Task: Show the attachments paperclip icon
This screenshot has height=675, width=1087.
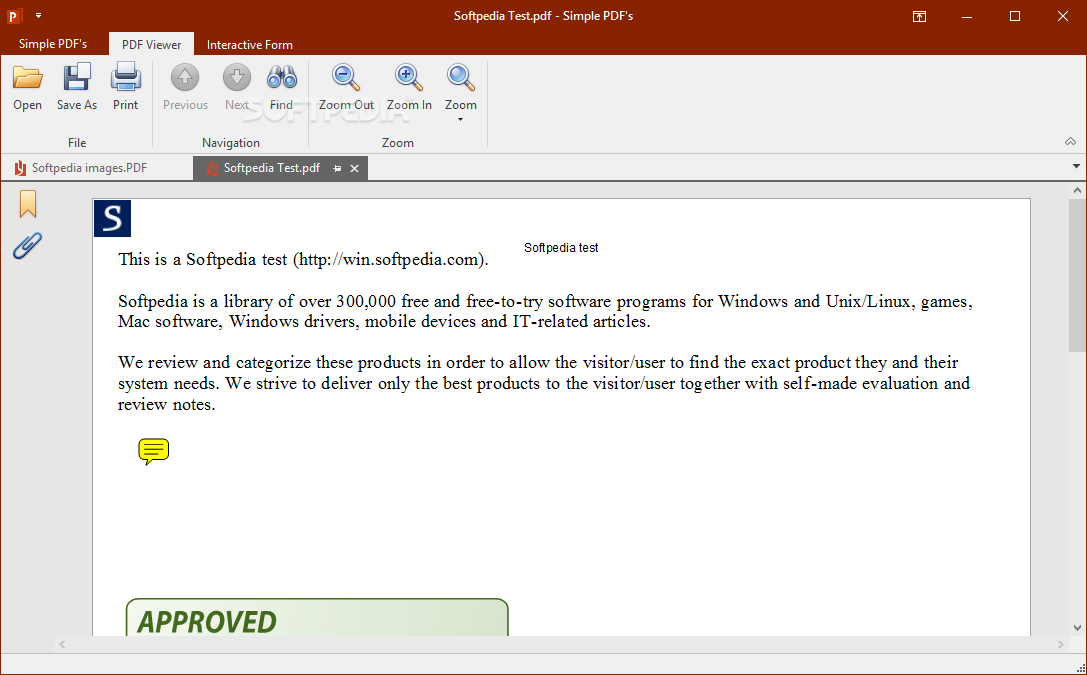Action: (28, 245)
